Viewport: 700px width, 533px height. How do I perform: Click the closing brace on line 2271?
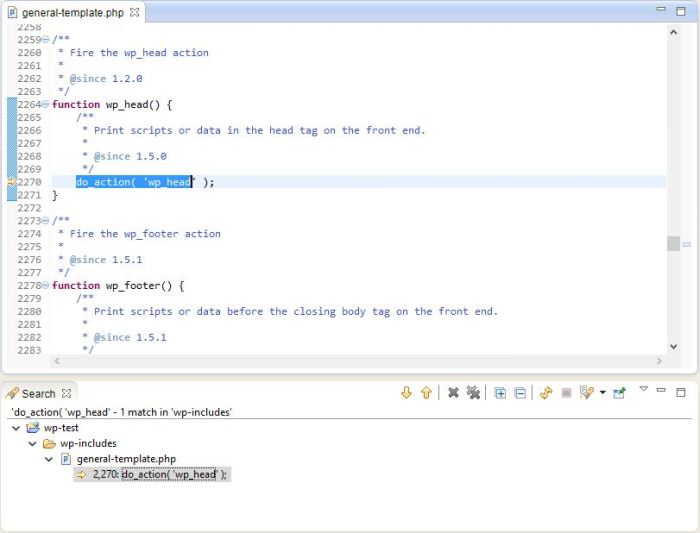tap(55, 195)
